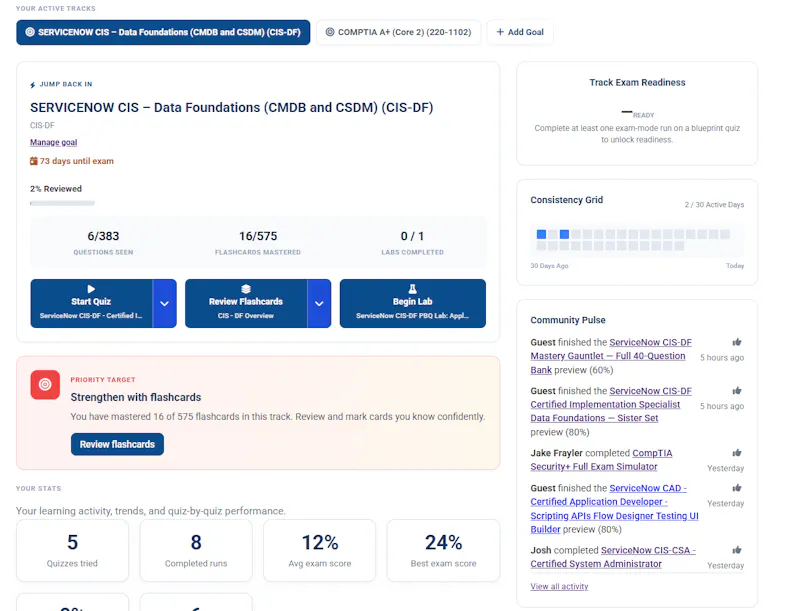Open CompTIA Security+ Full Exam Simulator link
Screen dimensions: 800x611
(x=602, y=460)
